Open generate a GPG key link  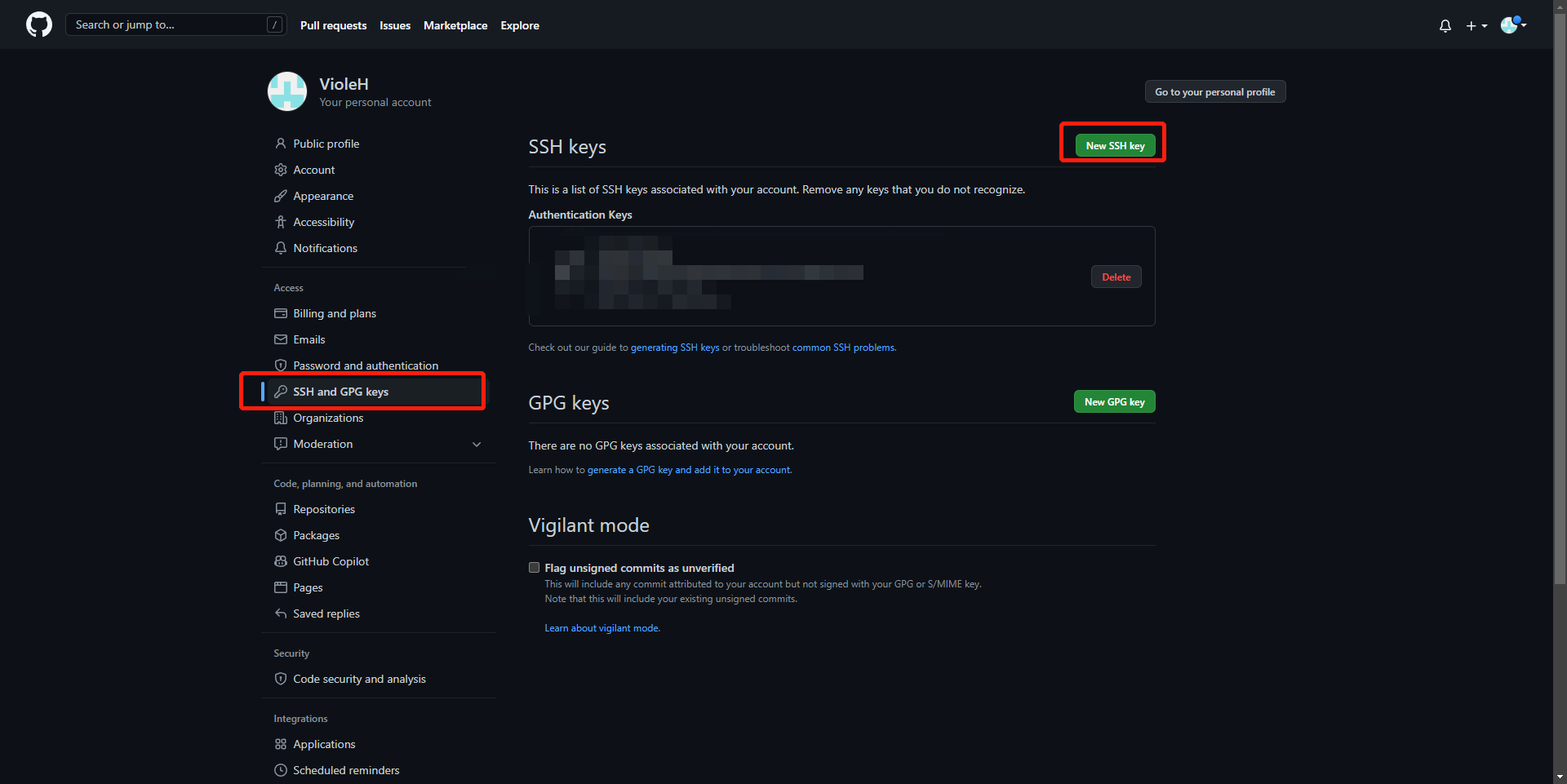pos(689,470)
